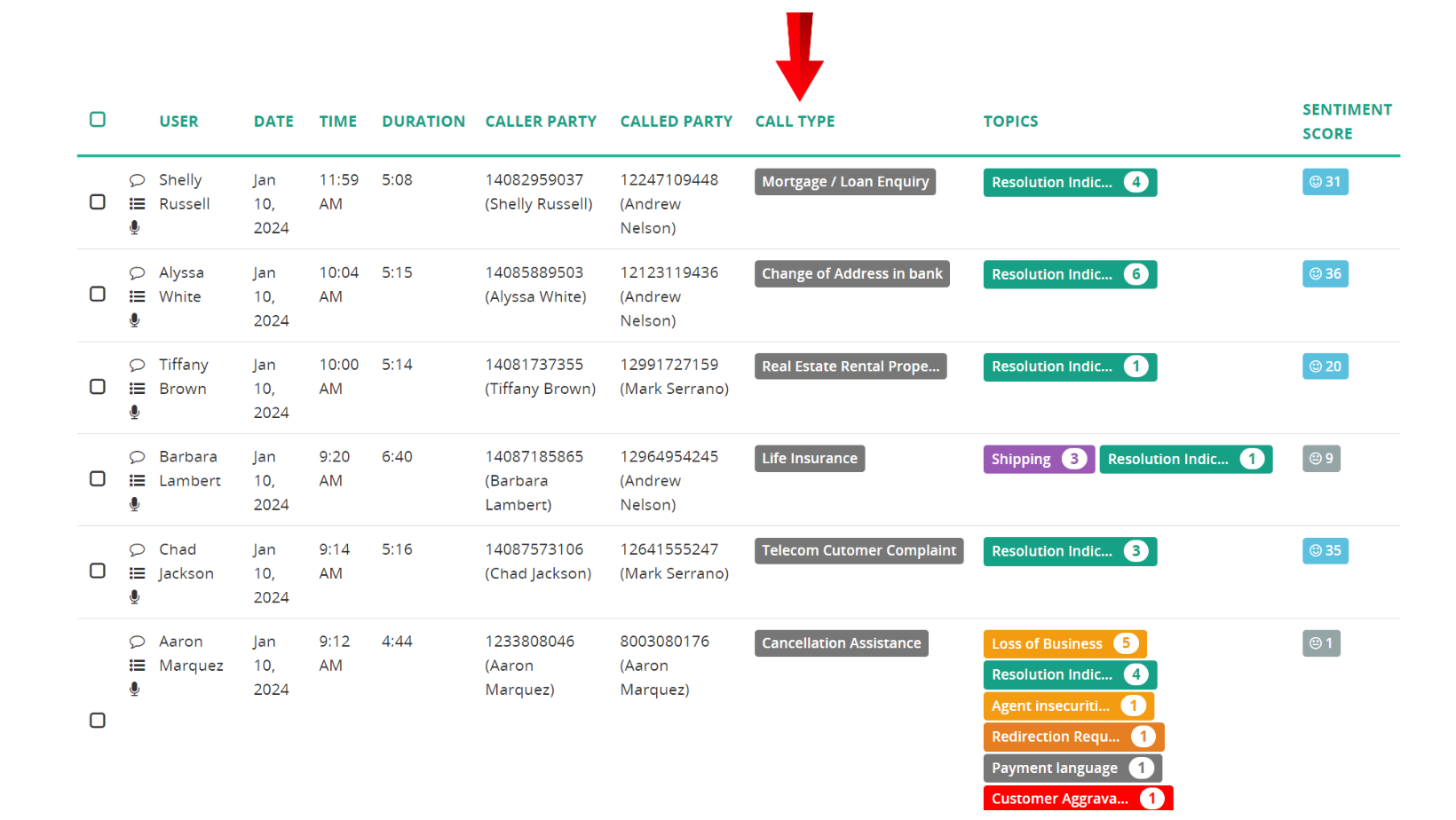Click list icon in Alyssa White's row
Screen dimensions: 1456x820
click(x=137, y=296)
